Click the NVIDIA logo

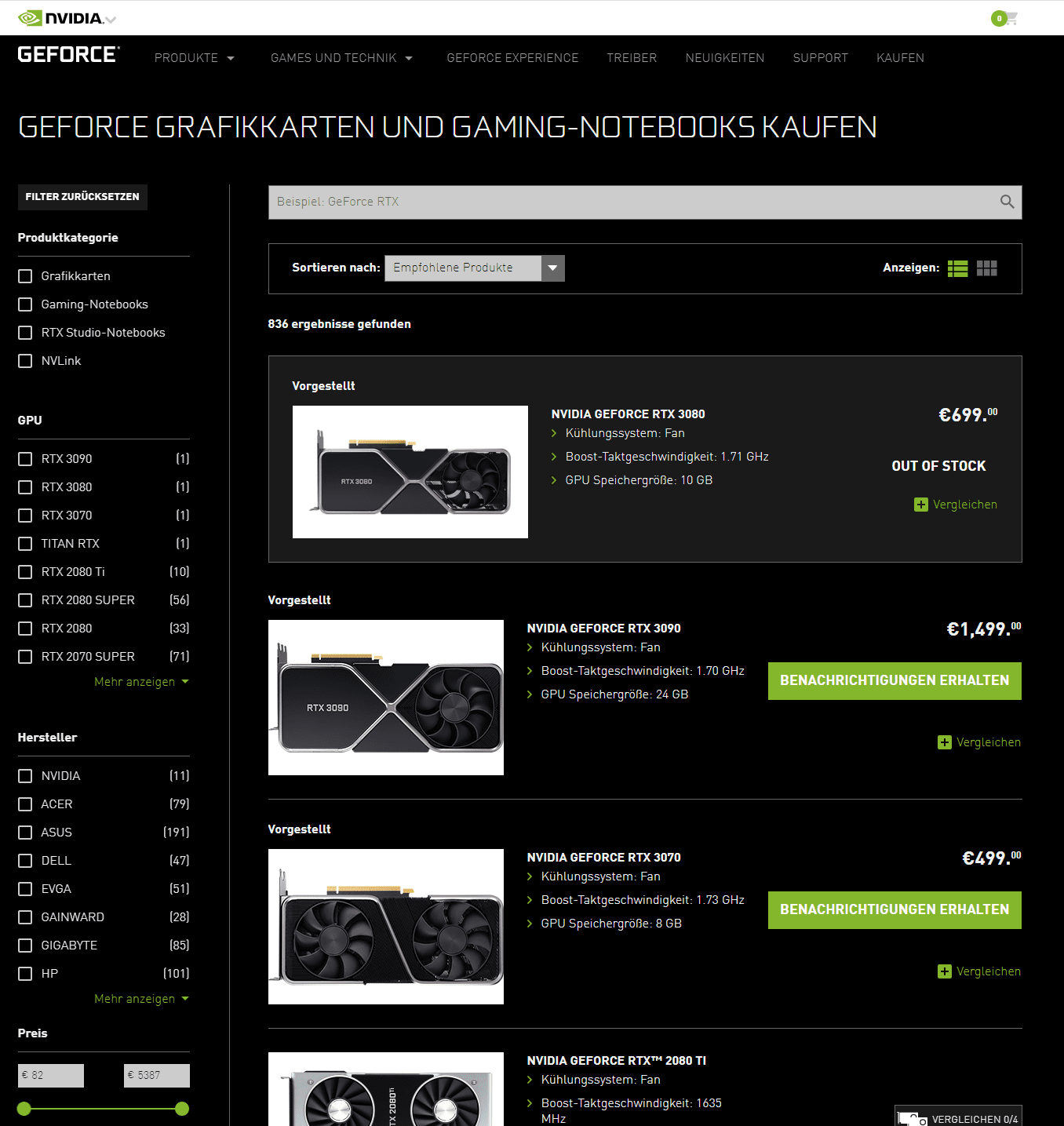tap(60, 18)
